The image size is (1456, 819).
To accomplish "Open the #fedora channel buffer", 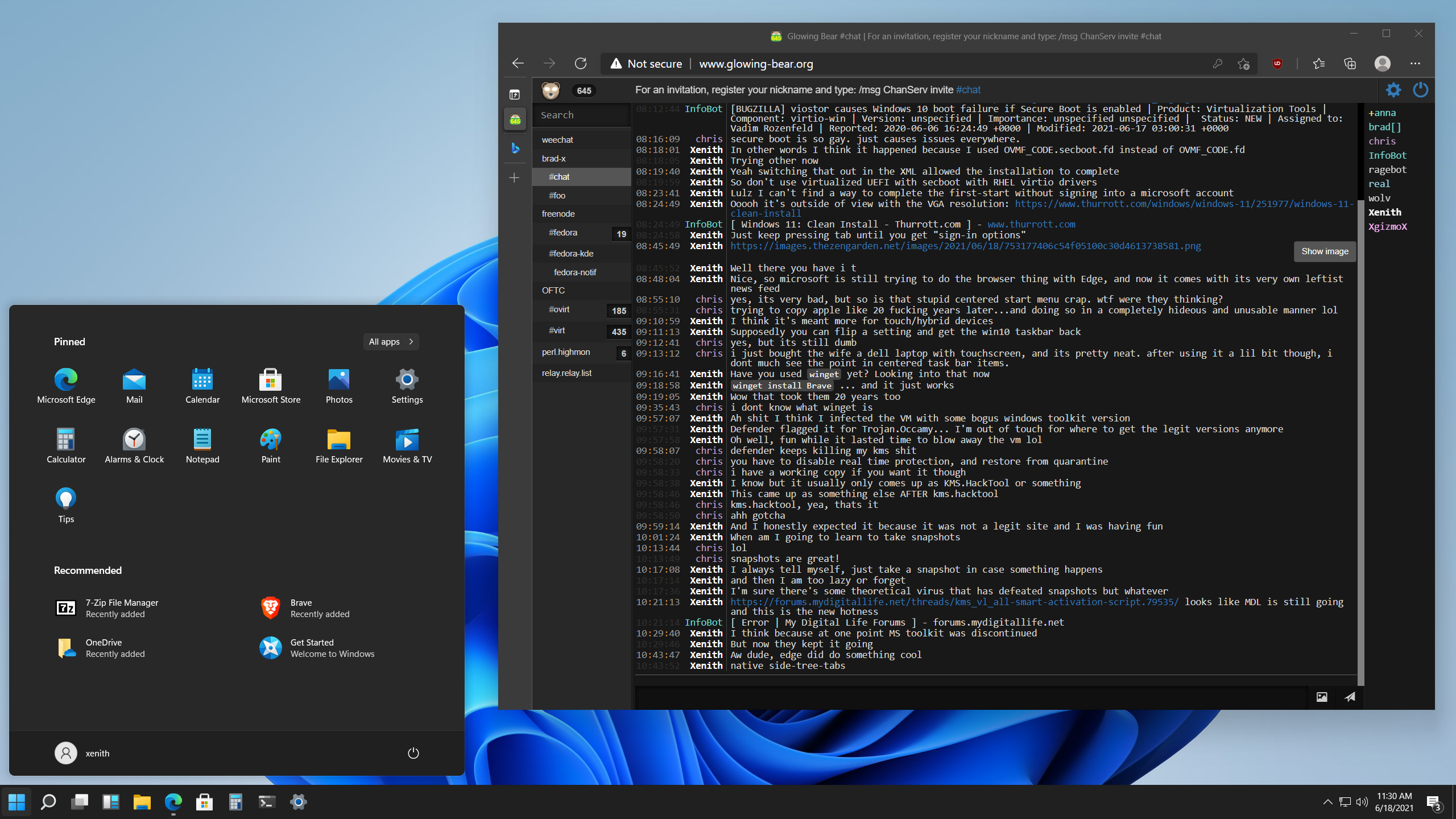I will [582, 233].
